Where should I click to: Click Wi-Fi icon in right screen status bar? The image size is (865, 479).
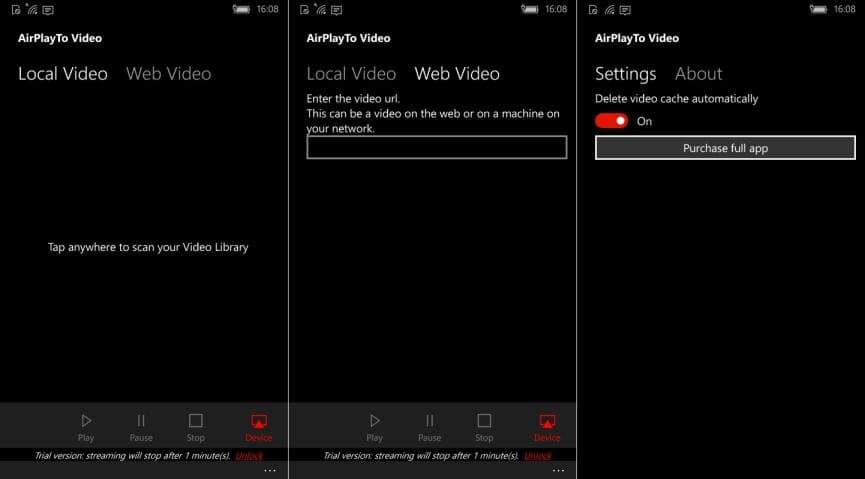pos(610,9)
